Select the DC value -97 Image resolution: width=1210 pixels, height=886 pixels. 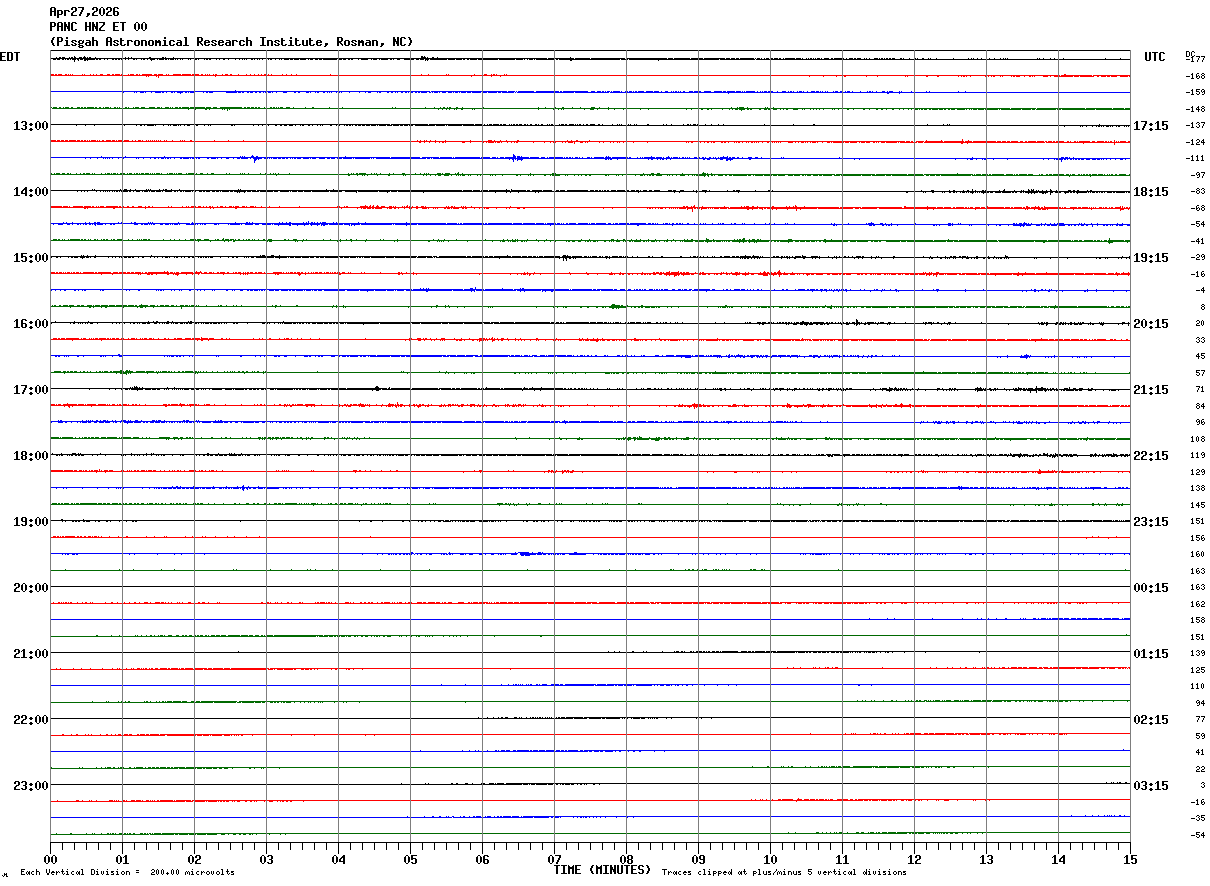click(1197, 175)
